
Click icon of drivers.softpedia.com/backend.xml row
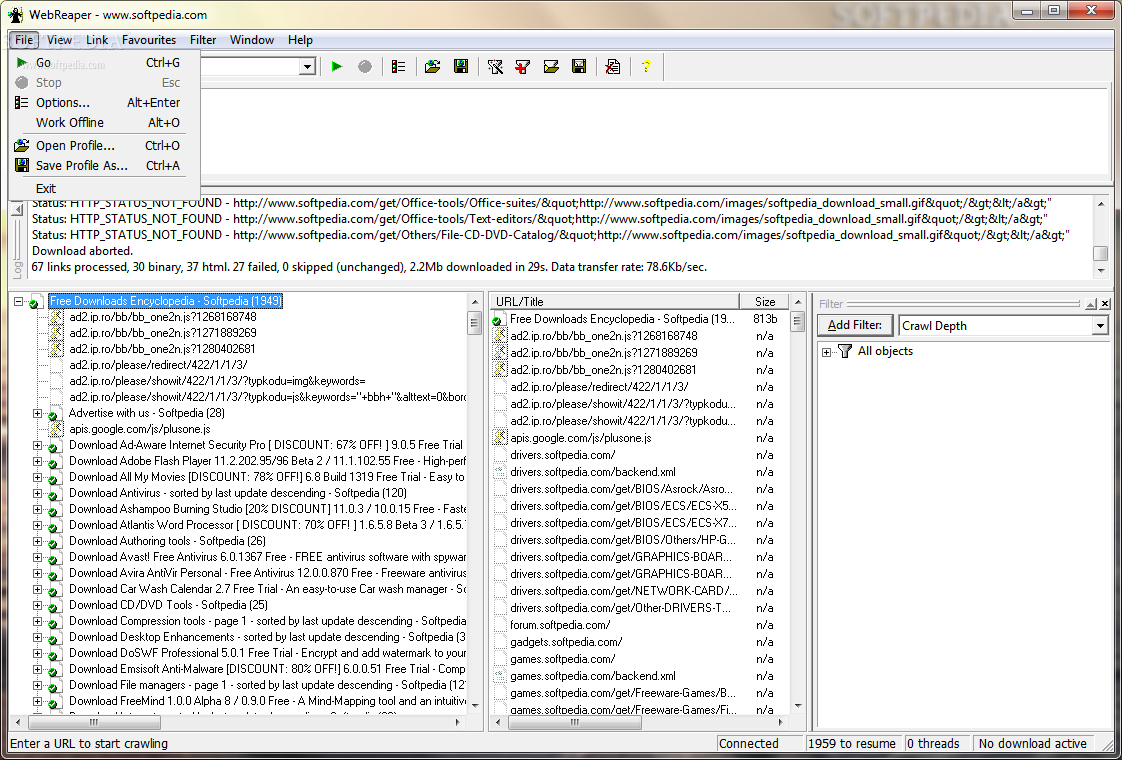(x=499, y=472)
